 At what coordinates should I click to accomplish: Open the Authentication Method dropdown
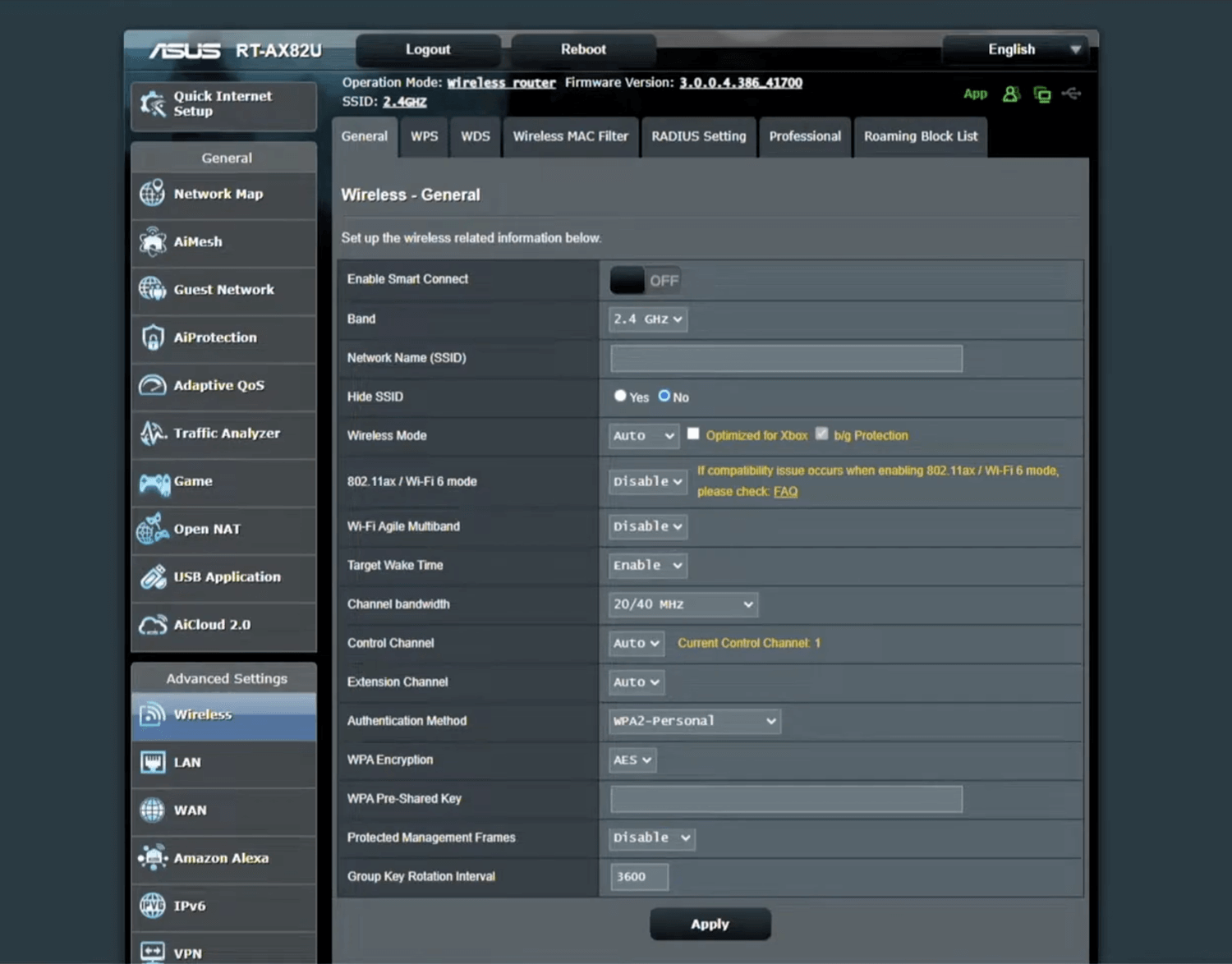(x=694, y=721)
